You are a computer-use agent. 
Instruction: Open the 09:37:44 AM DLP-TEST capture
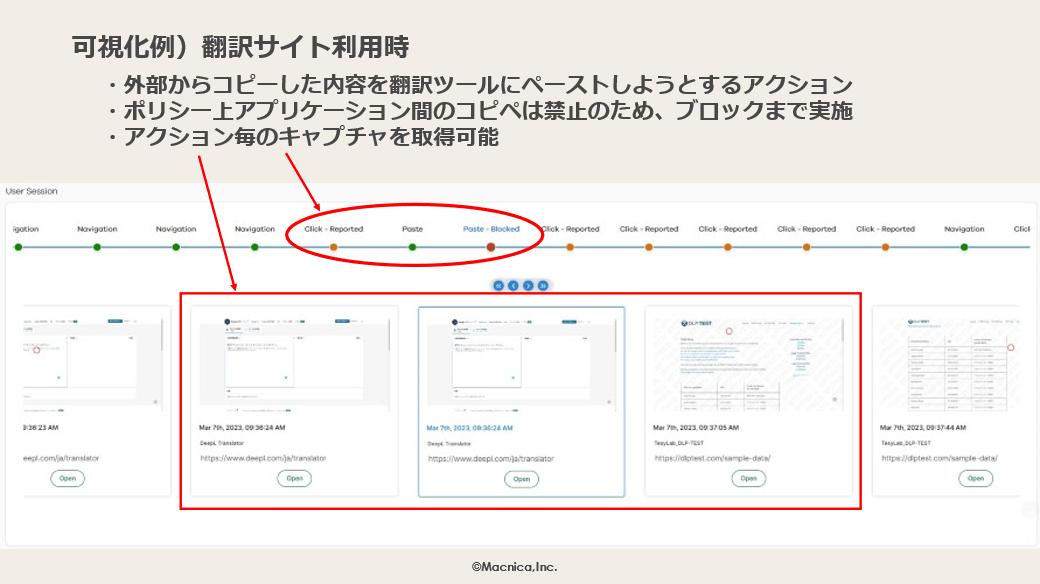click(x=976, y=478)
